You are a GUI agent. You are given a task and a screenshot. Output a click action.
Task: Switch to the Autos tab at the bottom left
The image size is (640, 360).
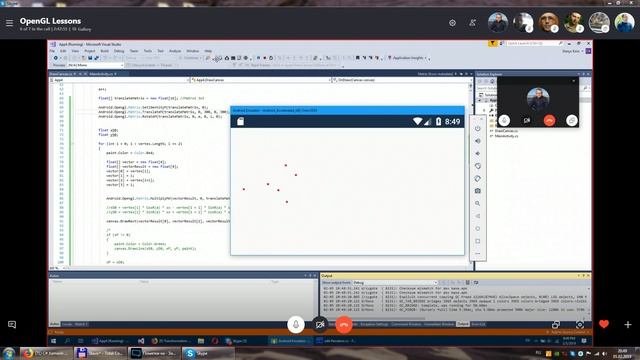point(54,324)
